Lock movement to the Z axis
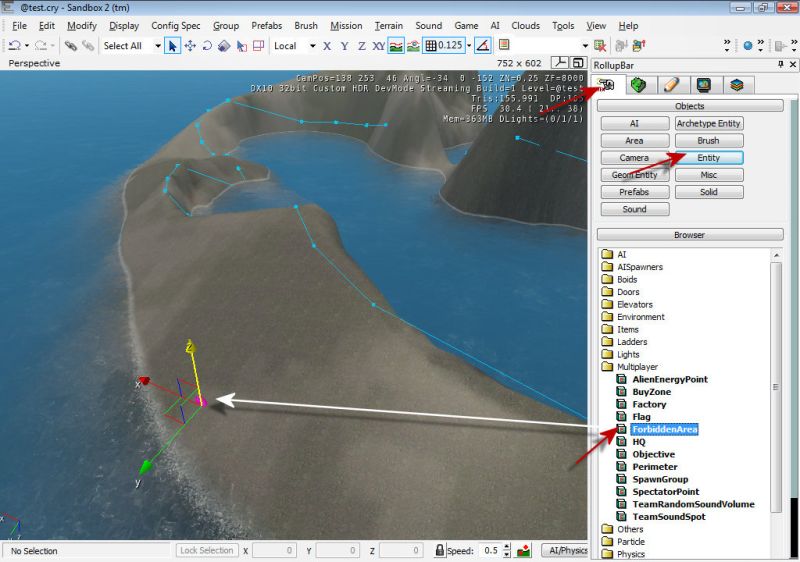This screenshot has width=800, height=562. (x=362, y=46)
